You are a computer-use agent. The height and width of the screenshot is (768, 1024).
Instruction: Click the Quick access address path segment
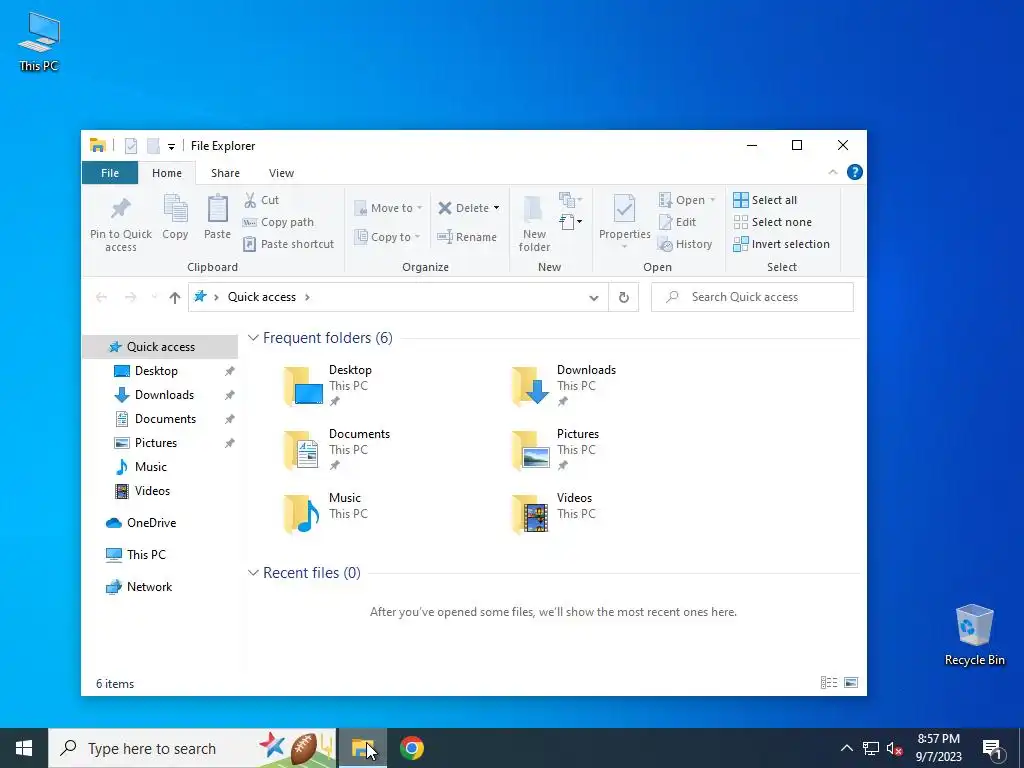pos(262,297)
